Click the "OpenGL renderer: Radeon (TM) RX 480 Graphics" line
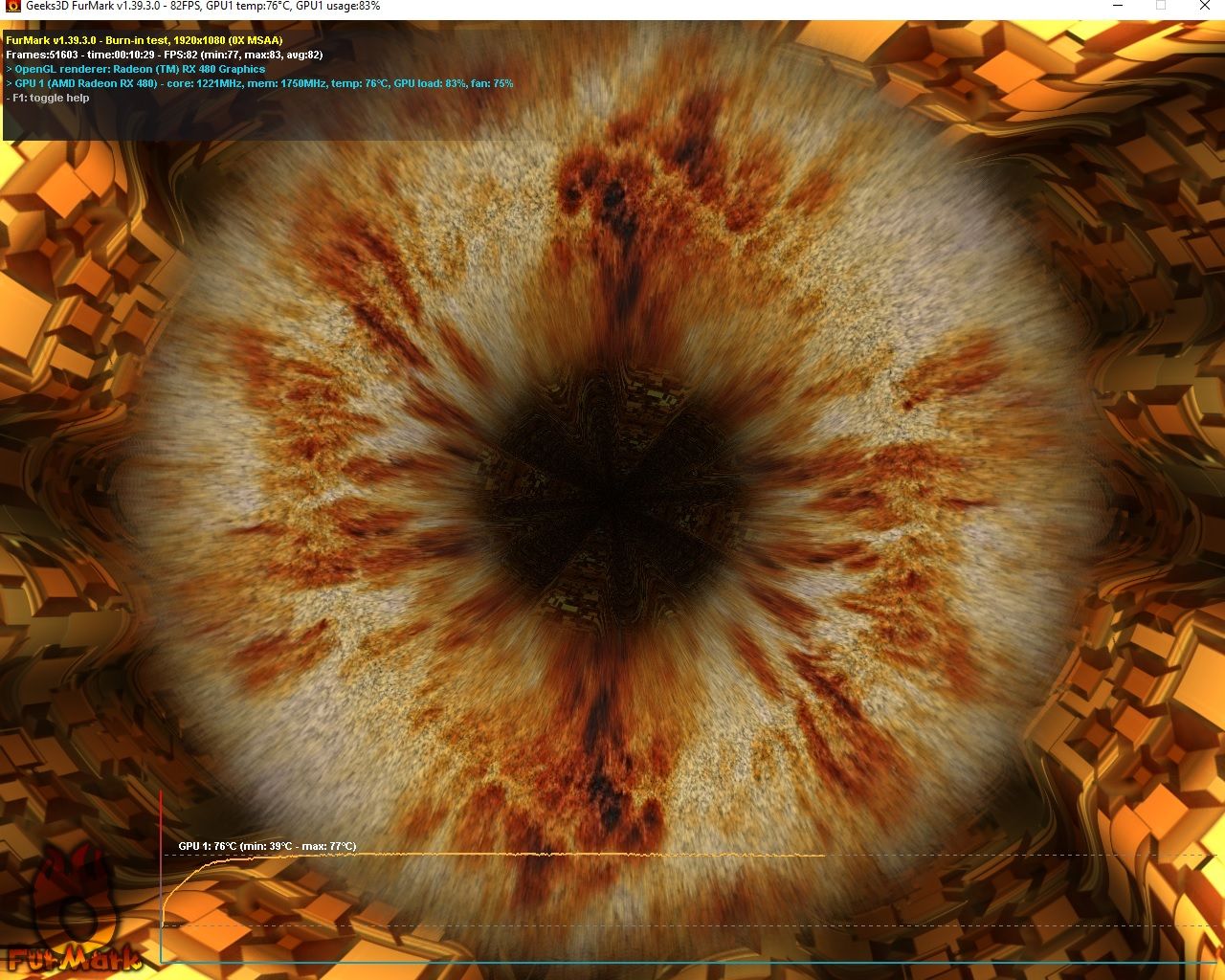This screenshot has height=980, width=1225. [136, 69]
